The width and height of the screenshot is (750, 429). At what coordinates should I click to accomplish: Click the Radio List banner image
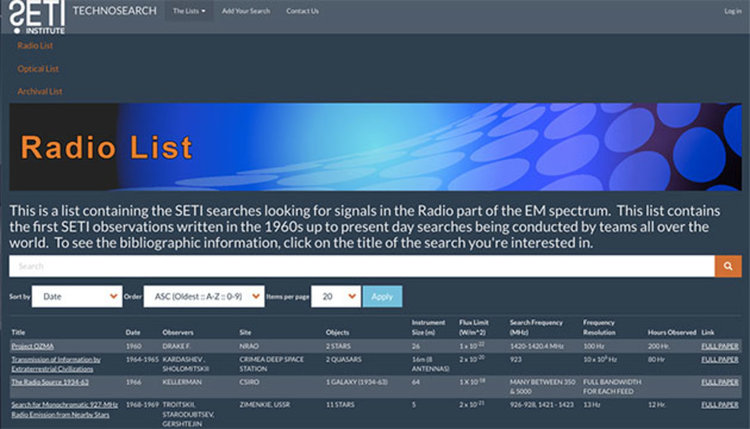375,147
